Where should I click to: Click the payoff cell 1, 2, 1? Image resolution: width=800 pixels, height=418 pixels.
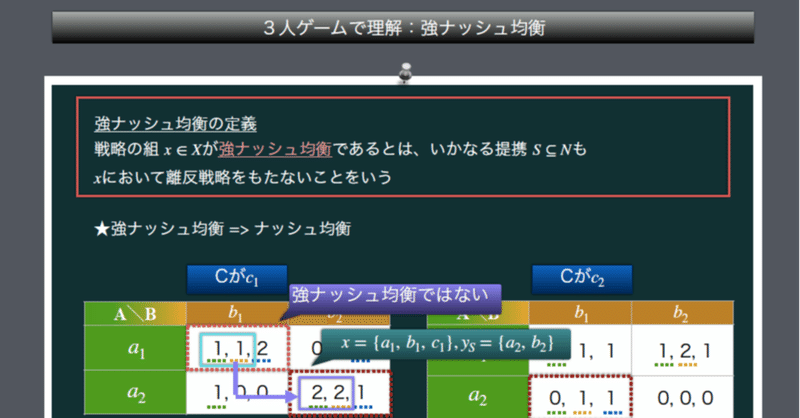click(x=683, y=351)
